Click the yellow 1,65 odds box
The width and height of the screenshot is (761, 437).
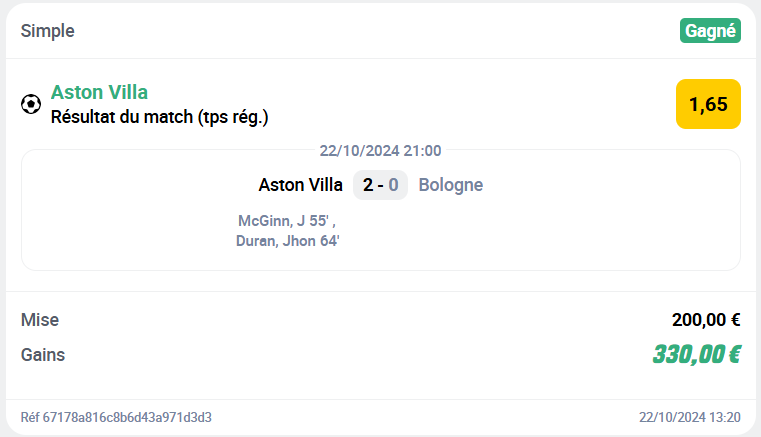pos(708,104)
